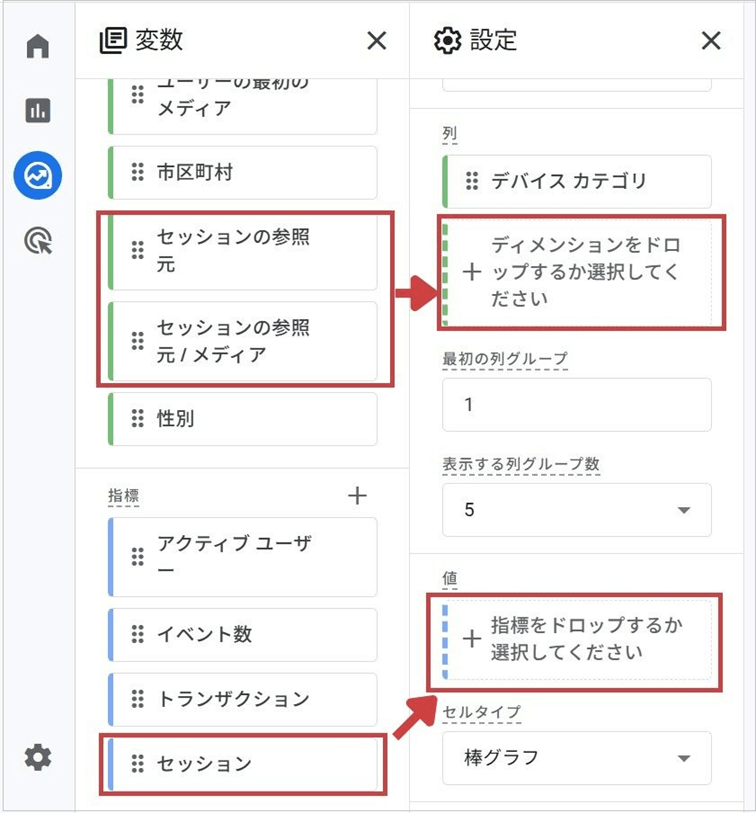Click the 列 section label
Screen dimensions: 756x813
coord(450,134)
